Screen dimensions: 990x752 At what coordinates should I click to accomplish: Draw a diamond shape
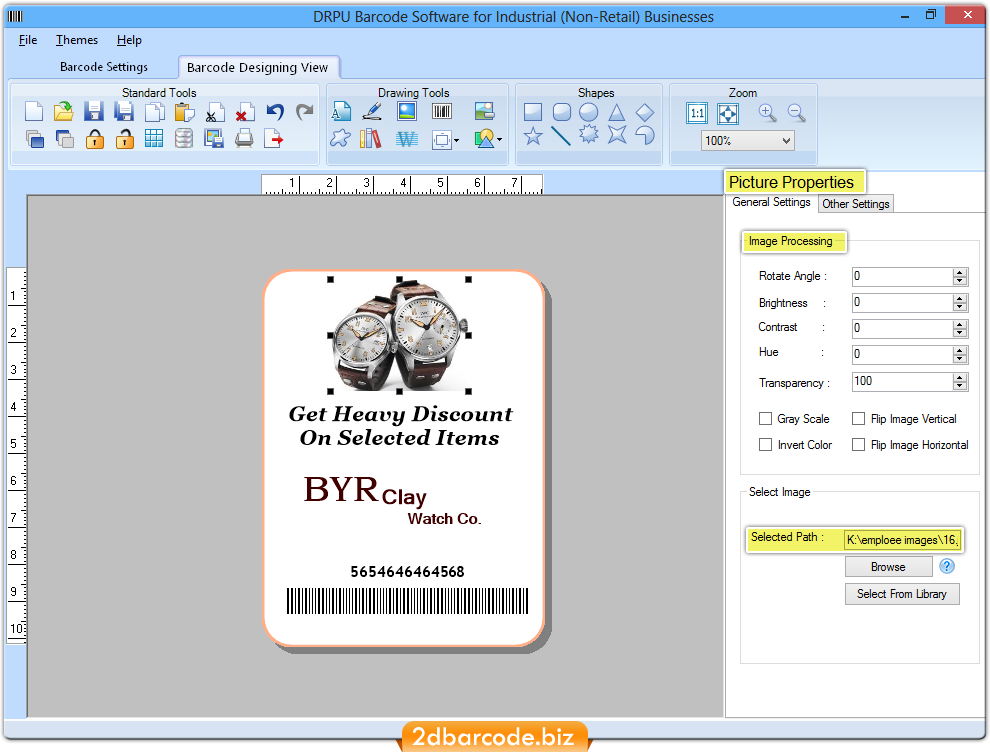pos(645,112)
